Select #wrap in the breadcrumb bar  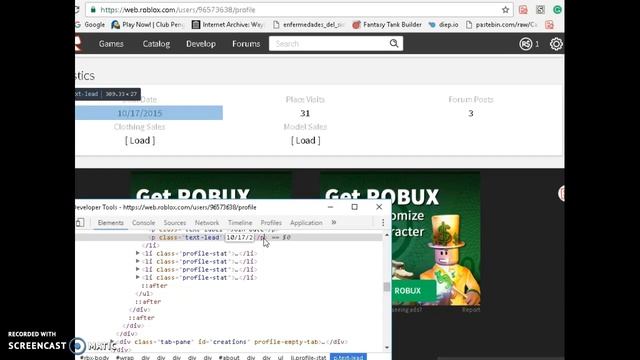(124, 357)
